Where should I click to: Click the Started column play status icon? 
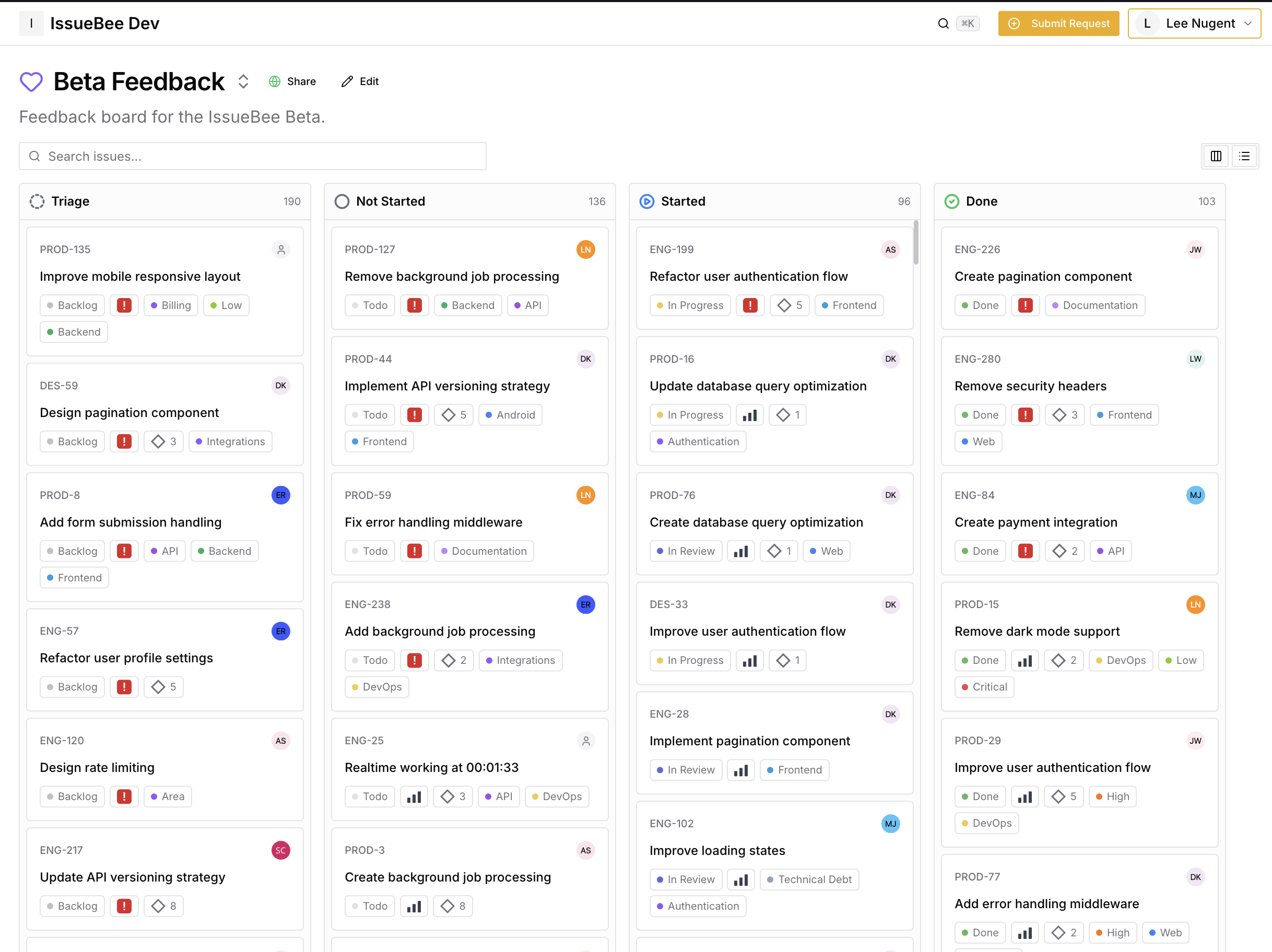[x=647, y=201]
